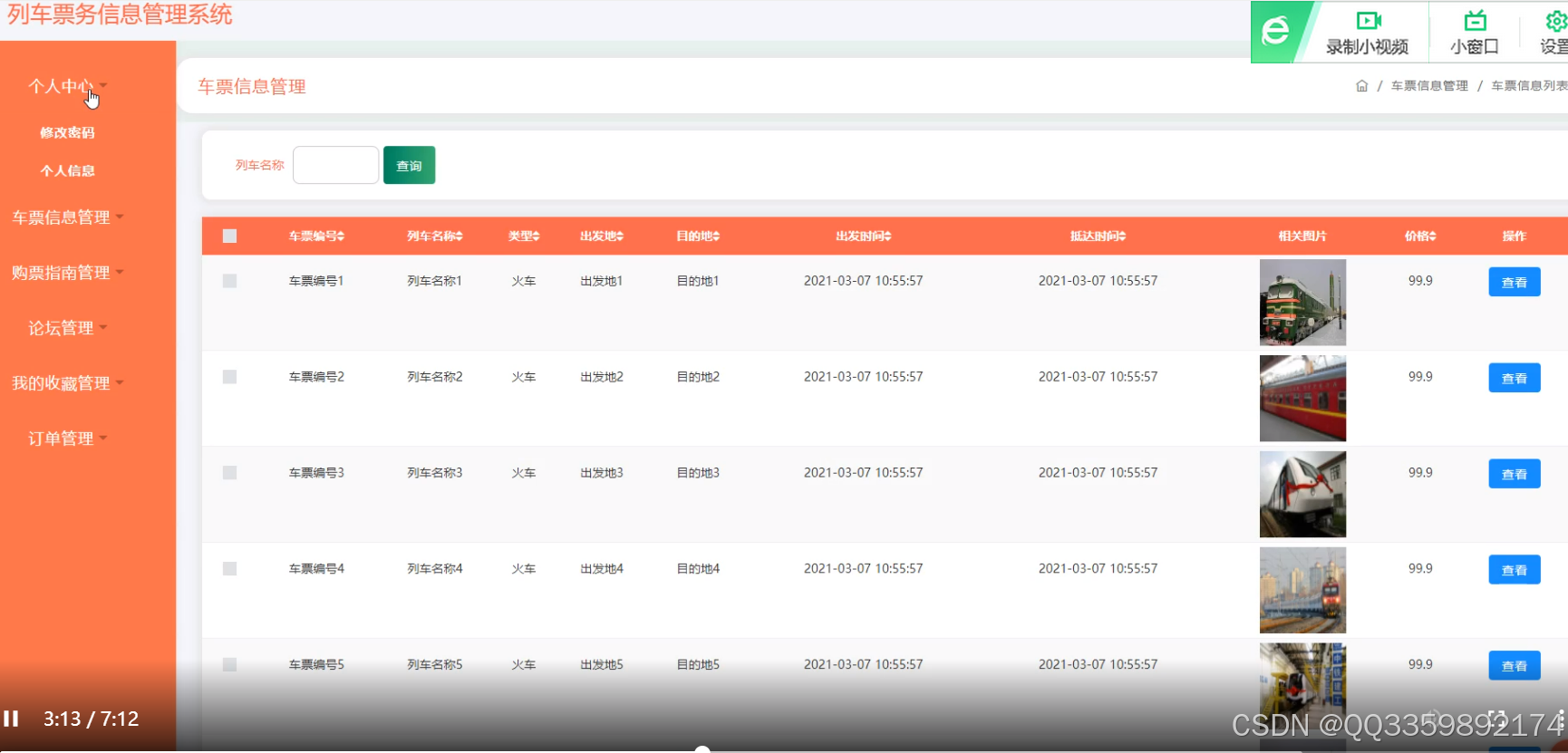Collapse the 个人中心 sidebar menu
Screen dimensions: 1568x753
68,86
